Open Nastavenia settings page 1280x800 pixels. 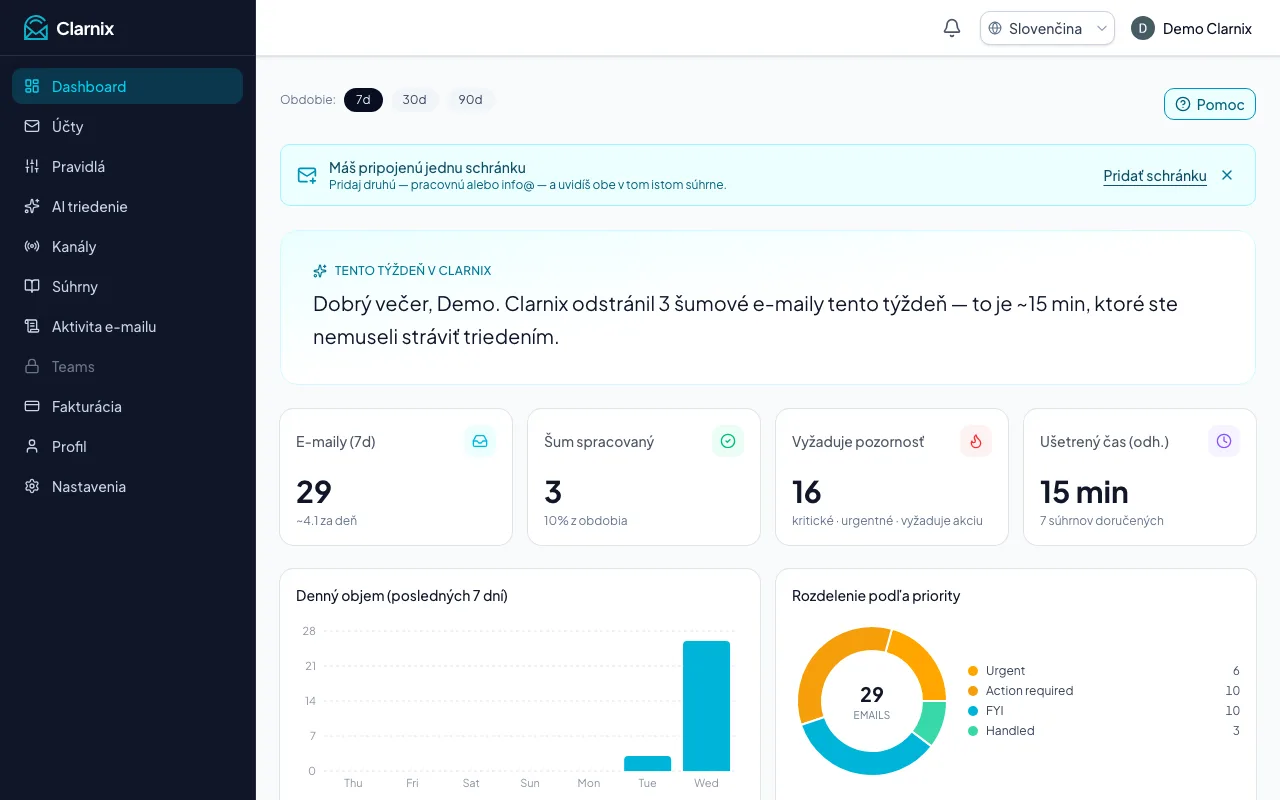point(127,486)
